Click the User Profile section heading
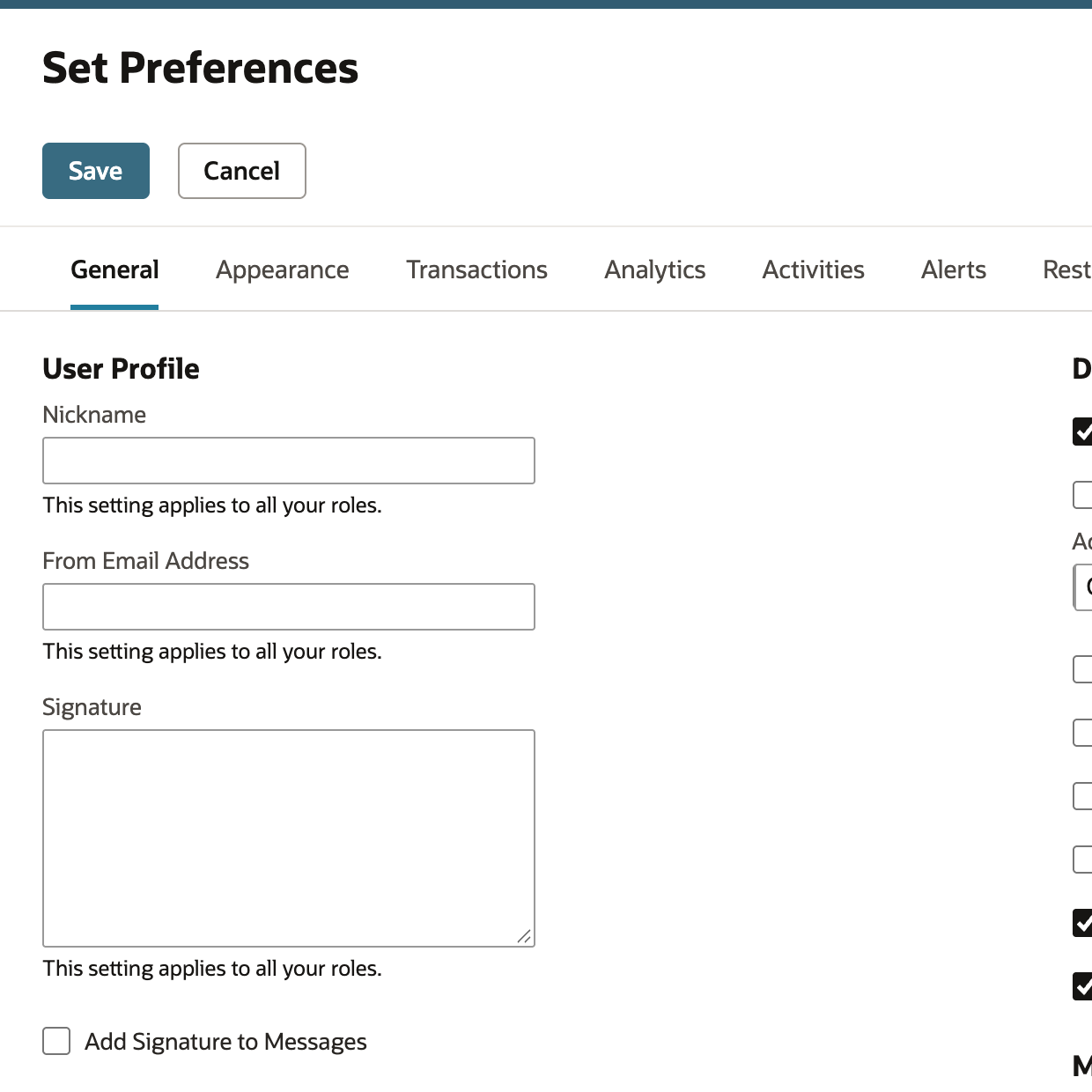 (x=121, y=368)
